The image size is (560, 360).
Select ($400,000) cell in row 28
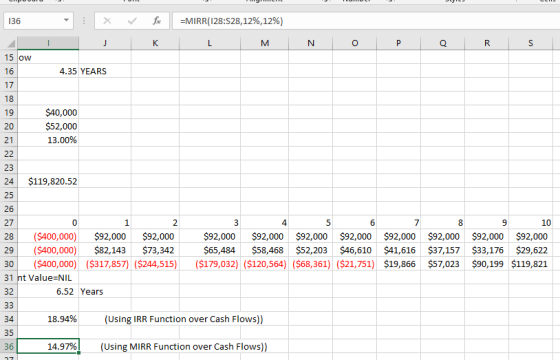click(48, 236)
